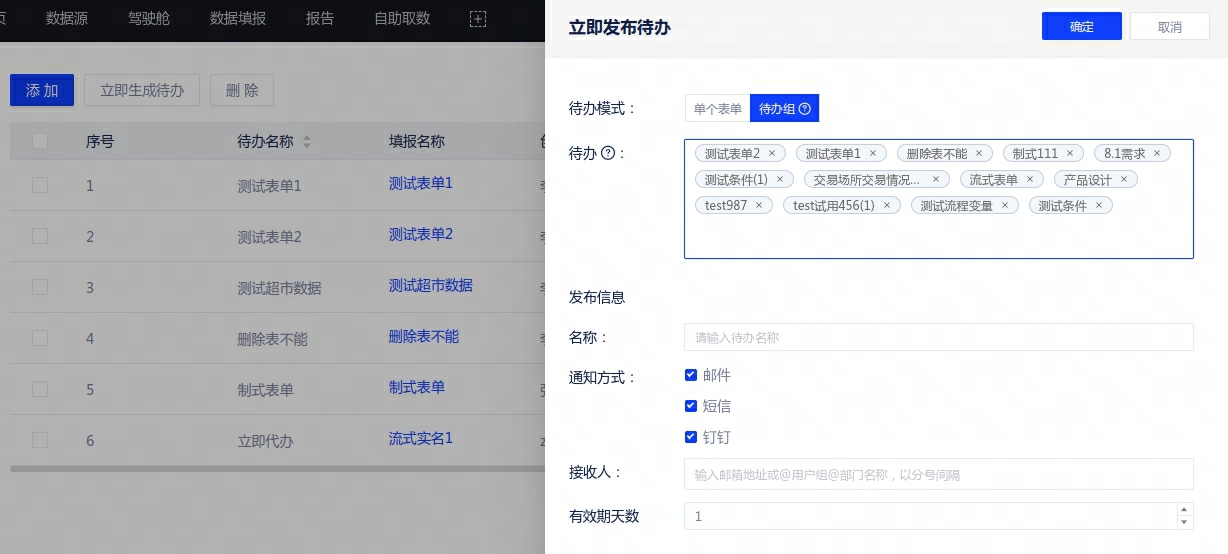Delete the 8.1需求 tag
The image size is (1228, 554).
tap(1157, 154)
